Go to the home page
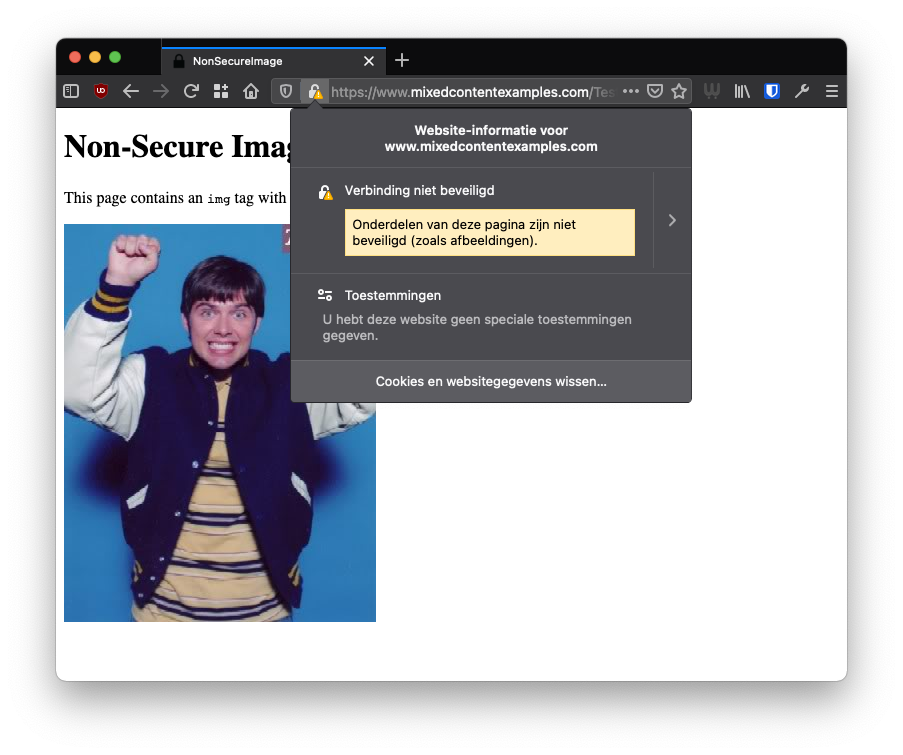903x755 pixels. 251,91
